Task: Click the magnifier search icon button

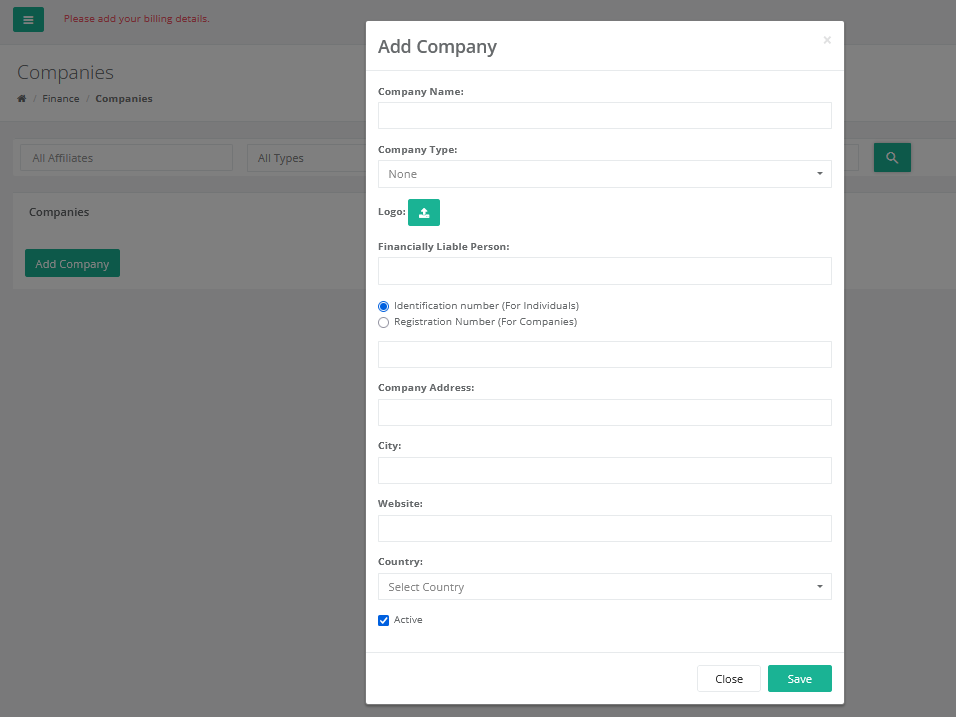Action: (892, 158)
